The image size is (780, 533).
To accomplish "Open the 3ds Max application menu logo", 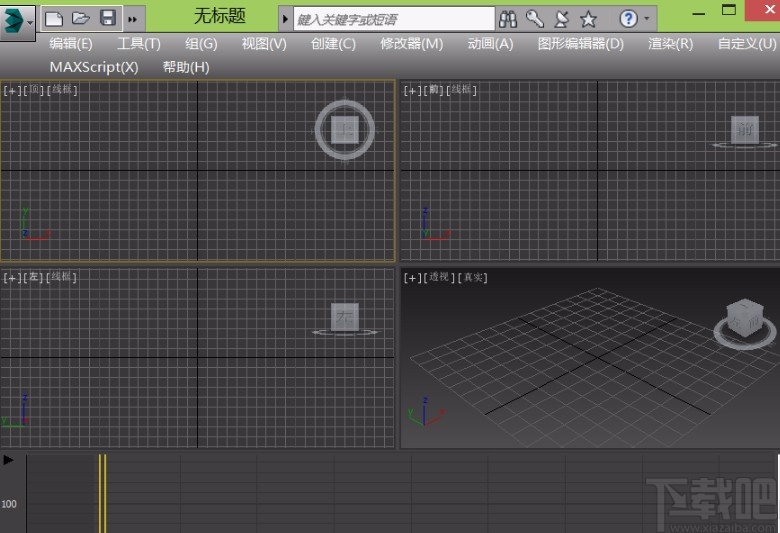I will pyautogui.click(x=17, y=21).
